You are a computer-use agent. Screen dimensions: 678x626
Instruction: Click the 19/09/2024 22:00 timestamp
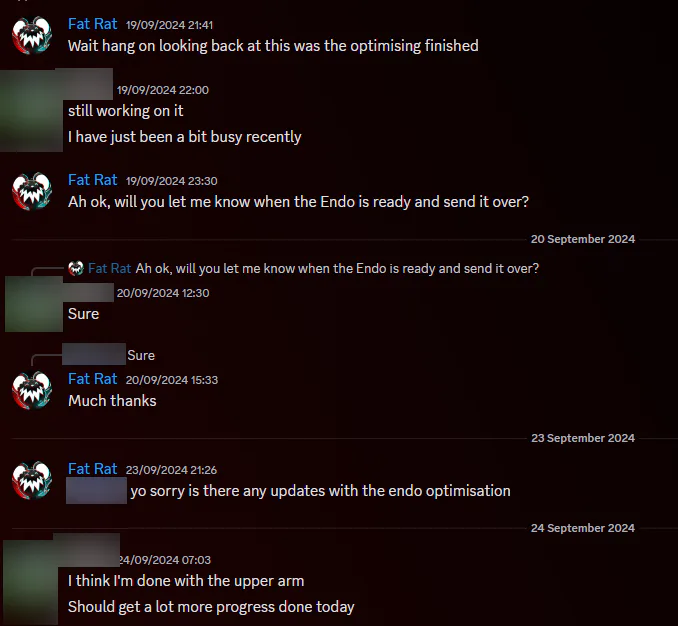163,90
